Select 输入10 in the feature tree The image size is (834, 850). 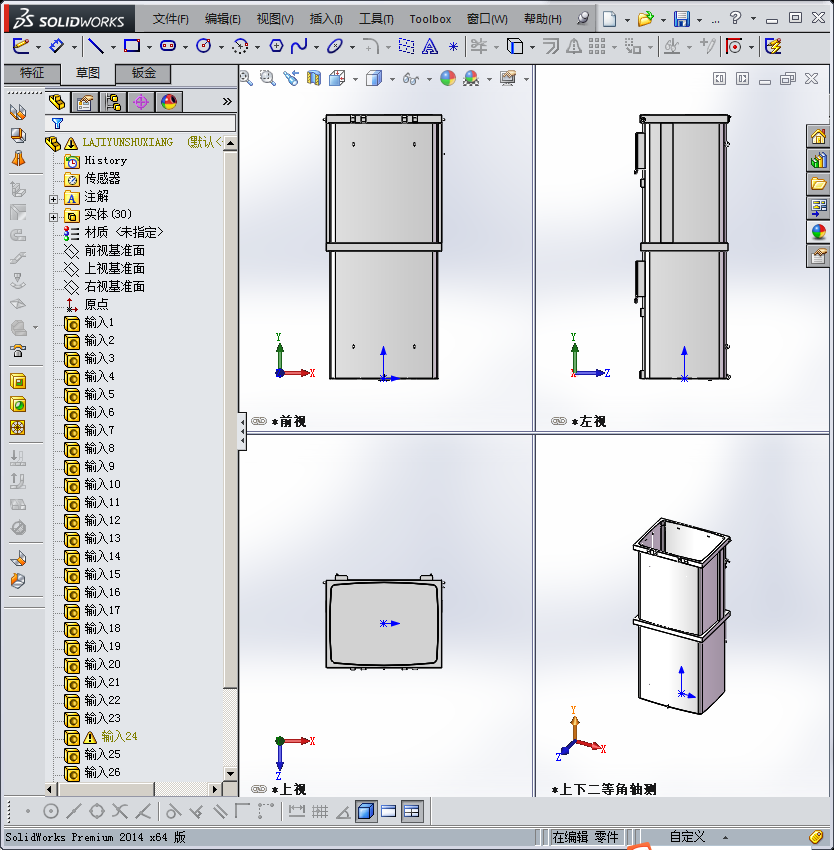point(102,484)
